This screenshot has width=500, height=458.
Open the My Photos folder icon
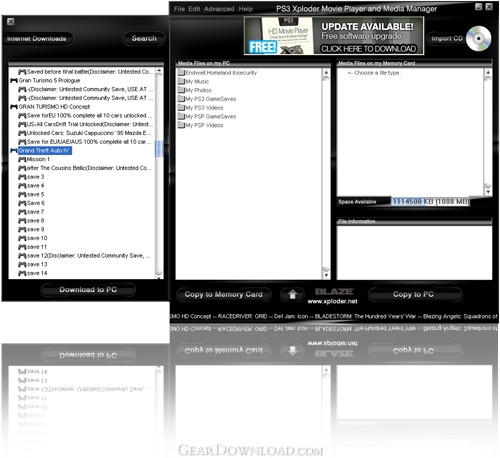(x=181, y=90)
